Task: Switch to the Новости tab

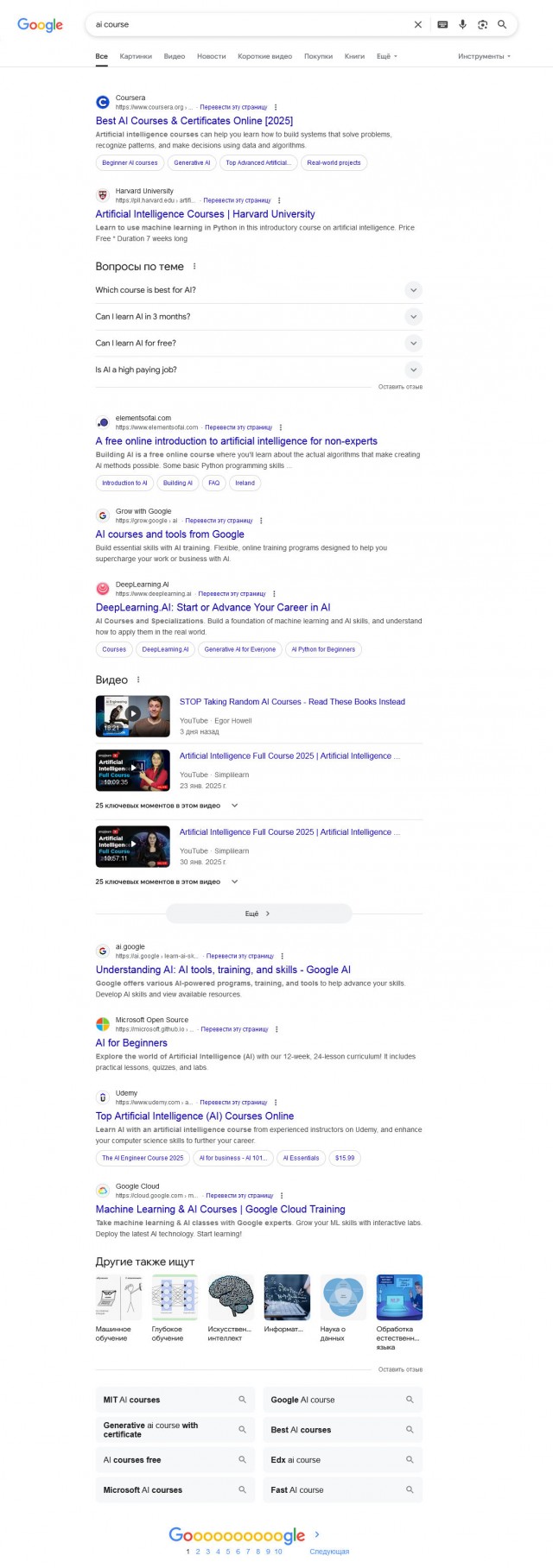Action: click(x=212, y=56)
